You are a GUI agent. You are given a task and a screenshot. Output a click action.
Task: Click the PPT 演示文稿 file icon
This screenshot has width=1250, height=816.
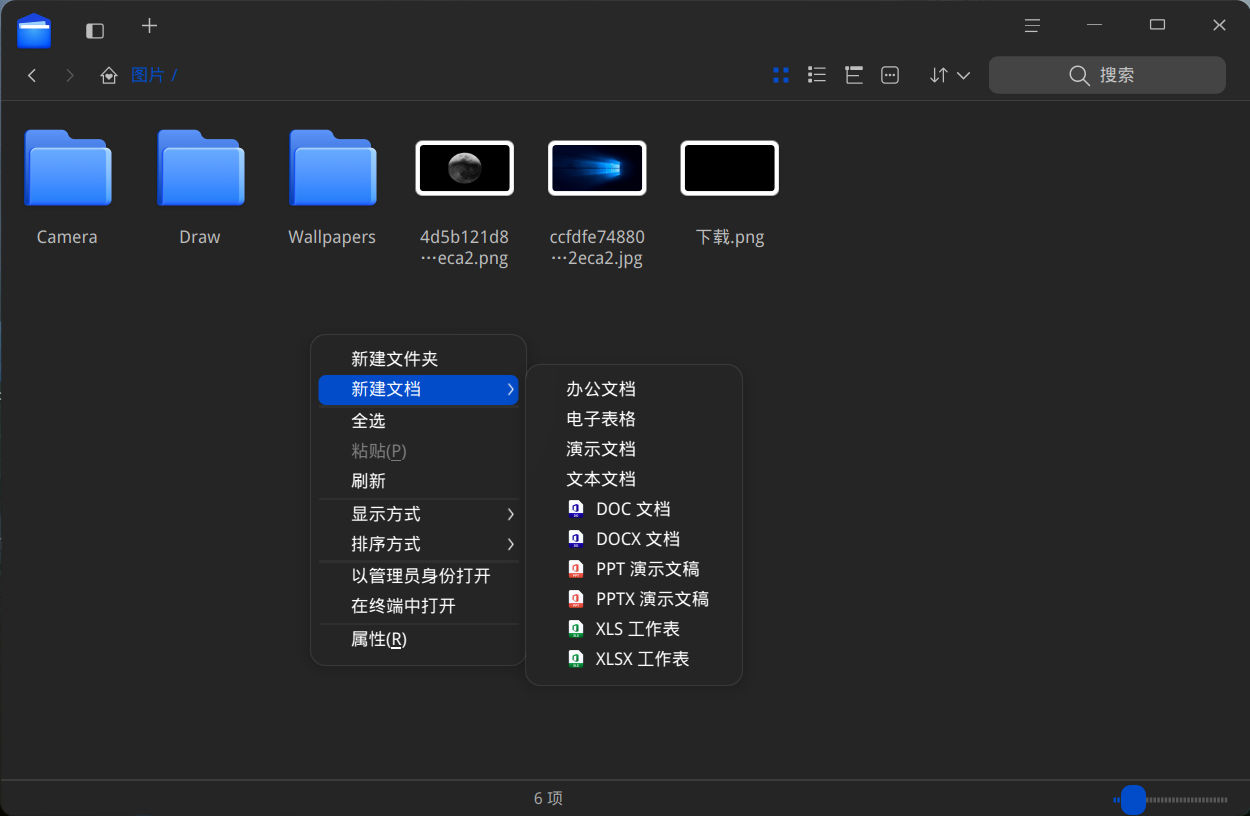576,569
